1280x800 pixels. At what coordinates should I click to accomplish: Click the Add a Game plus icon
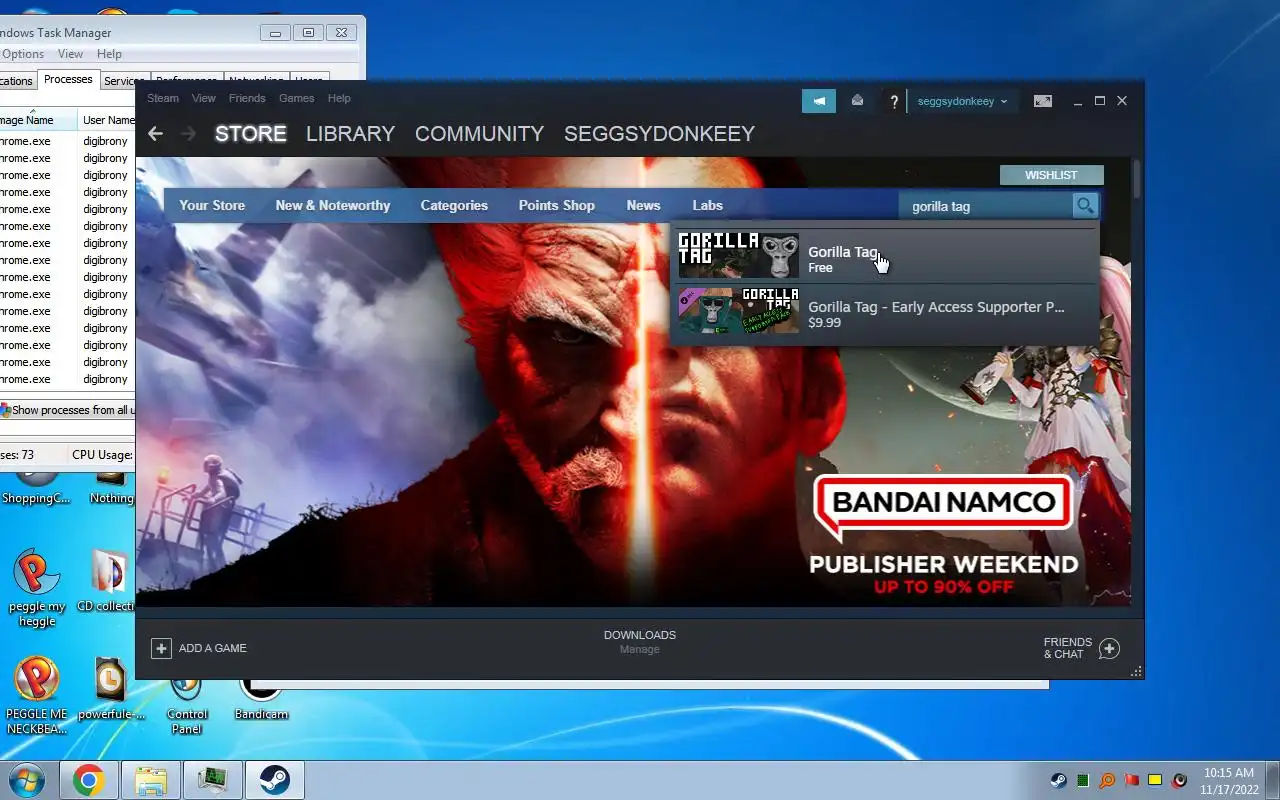[x=161, y=648]
